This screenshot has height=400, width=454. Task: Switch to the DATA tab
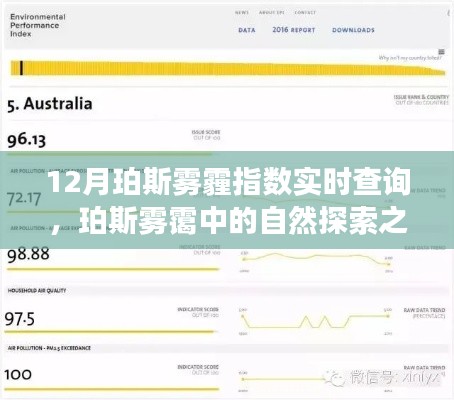pyautogui.click(x=247, y=30)
